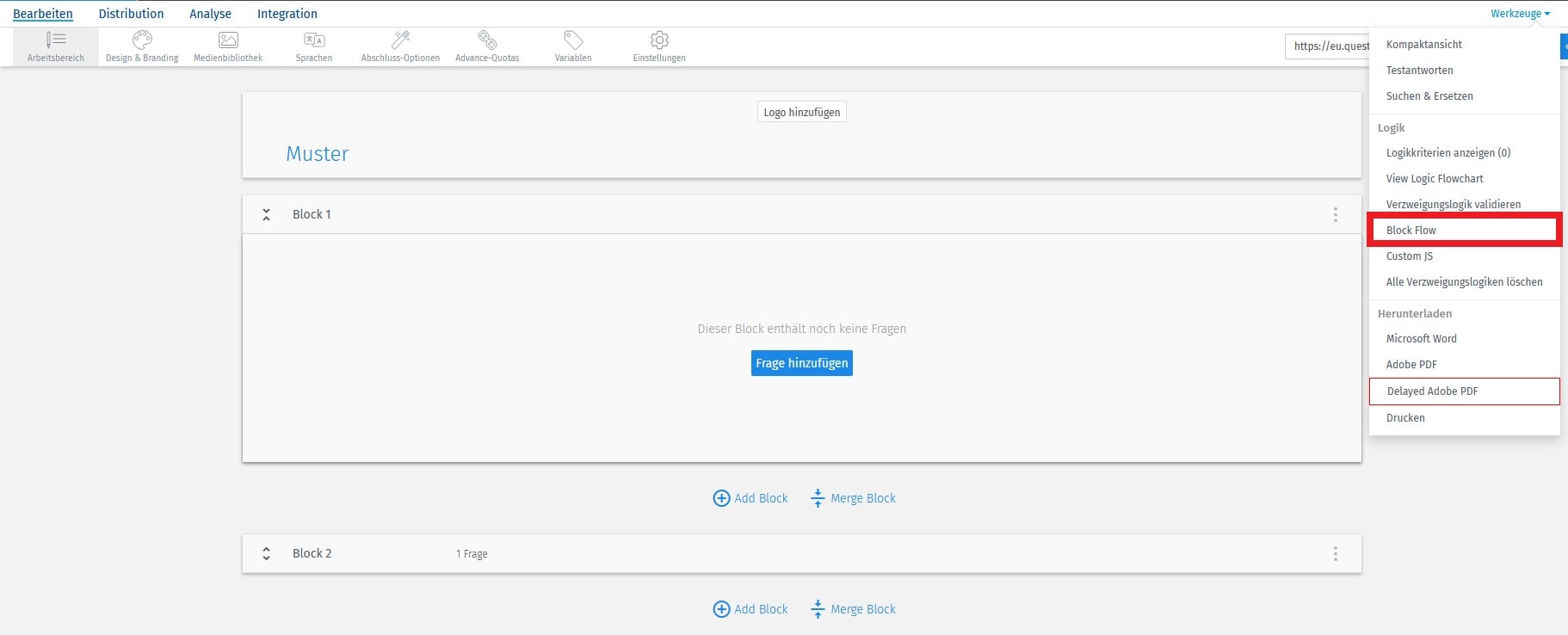The image size is (1568, 635).
Task: Switch to the Integration tab
Action: [287, 14]
